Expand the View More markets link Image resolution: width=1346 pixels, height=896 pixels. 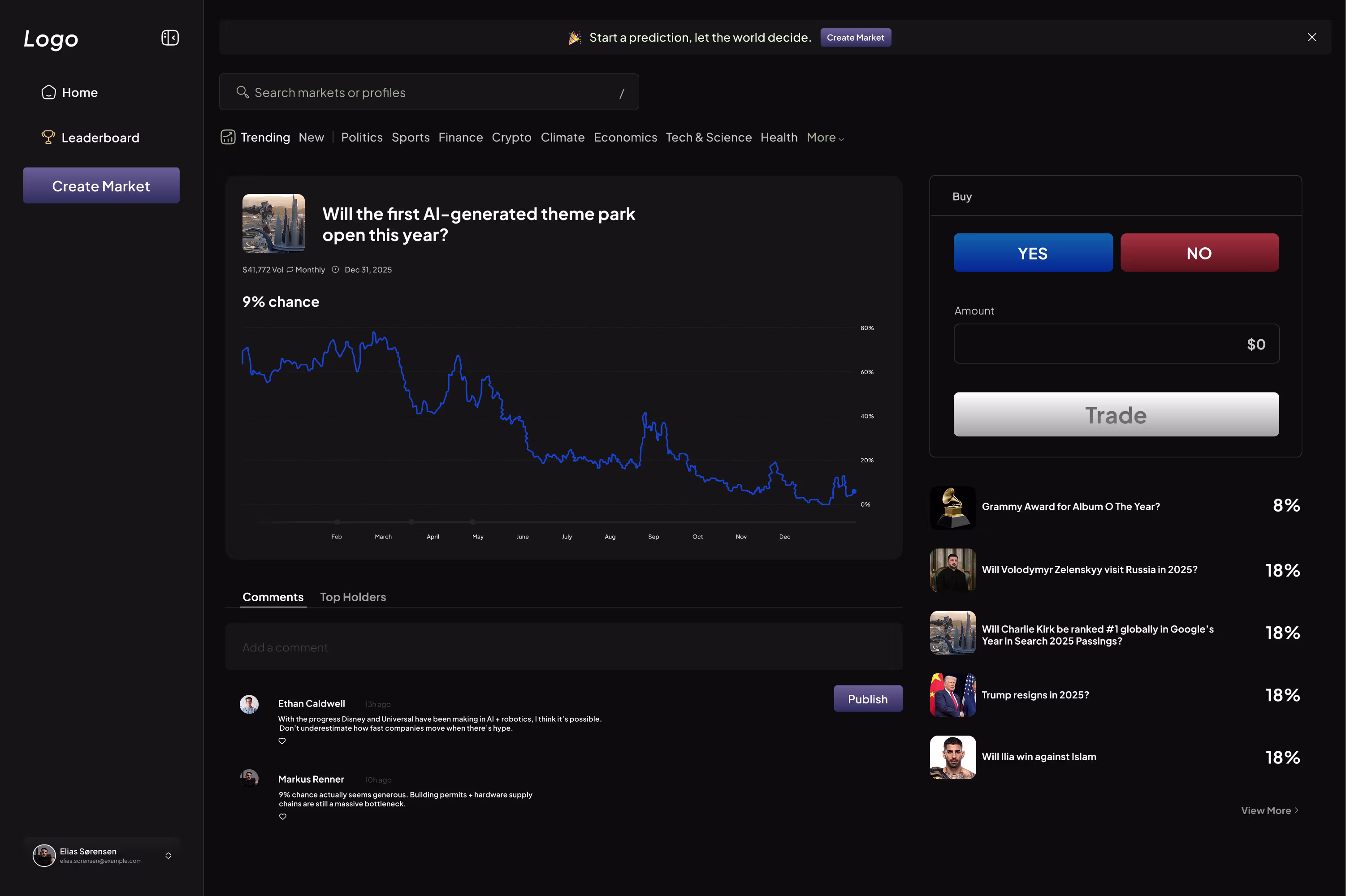[x=1269, y=810]
